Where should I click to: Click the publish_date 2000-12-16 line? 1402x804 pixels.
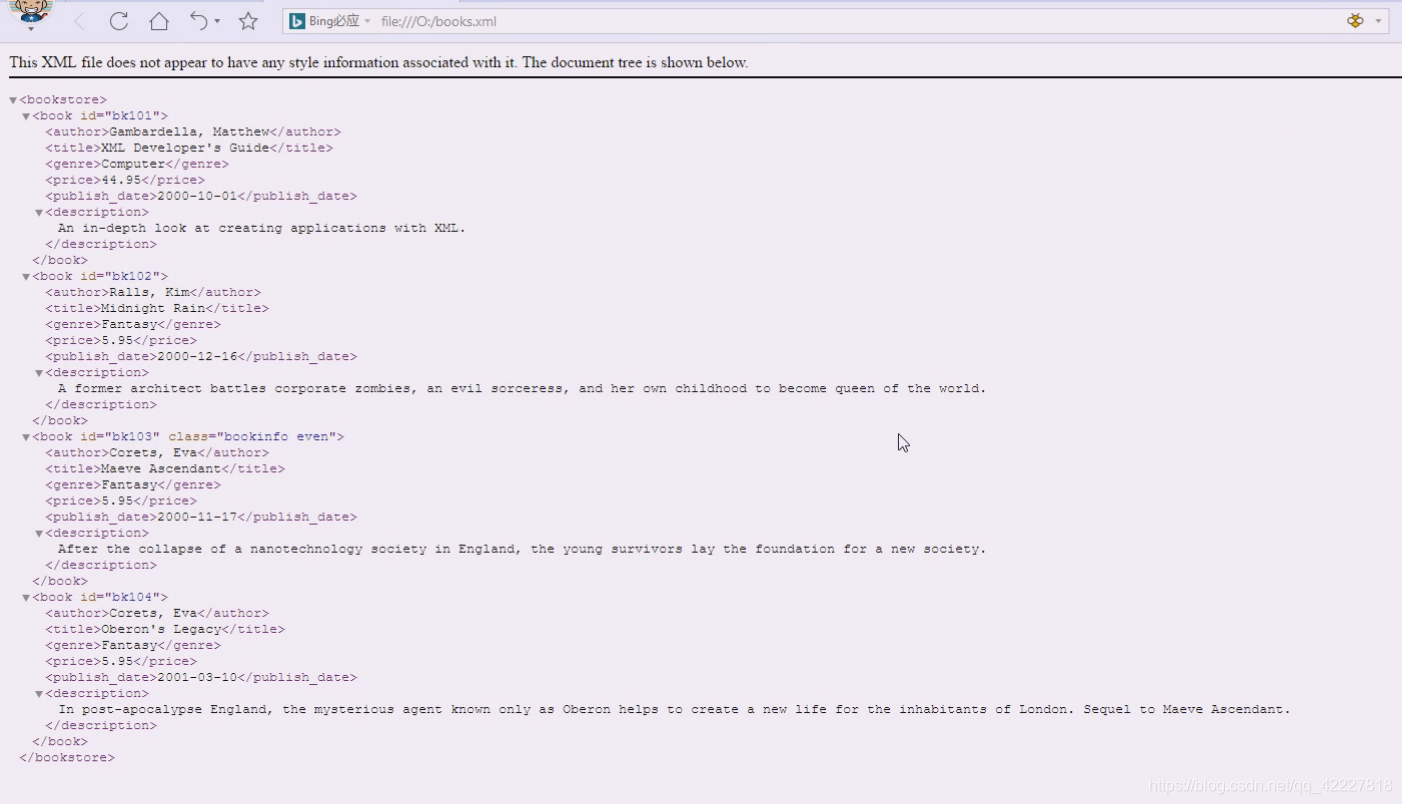201,357
